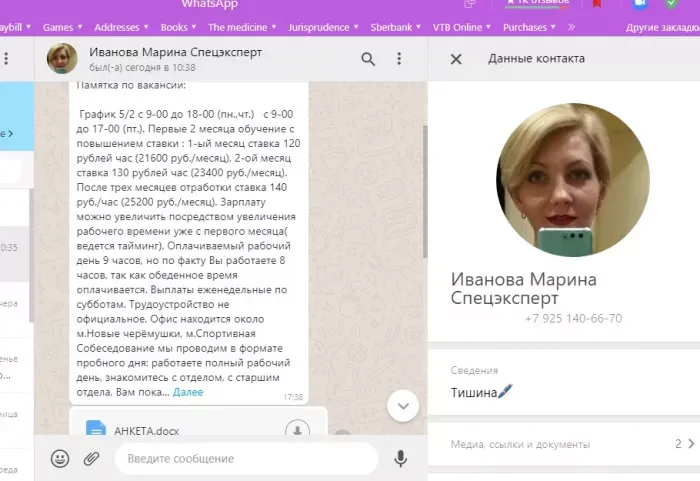Image resolution: width=700 pixels, height=481 pixels.
Task: Open The medicine bookmarks folder
Action: click(x=242, y=27)
